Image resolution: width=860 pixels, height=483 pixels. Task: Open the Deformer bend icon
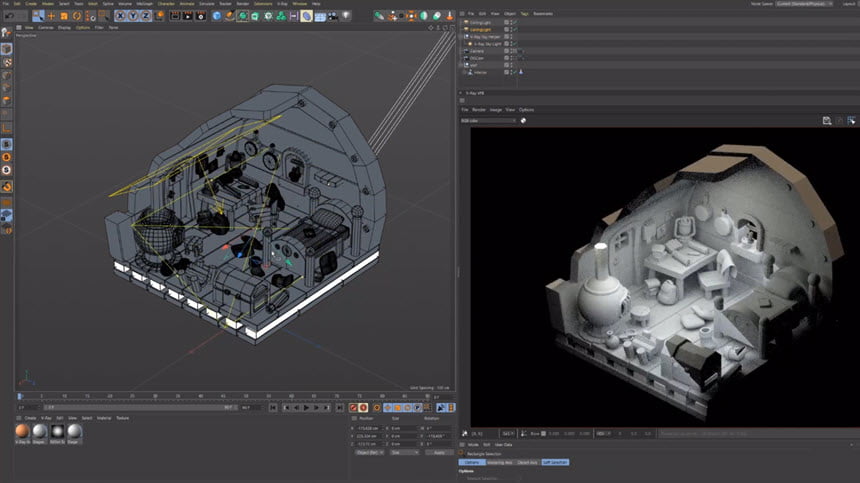(x=307, y=16)
